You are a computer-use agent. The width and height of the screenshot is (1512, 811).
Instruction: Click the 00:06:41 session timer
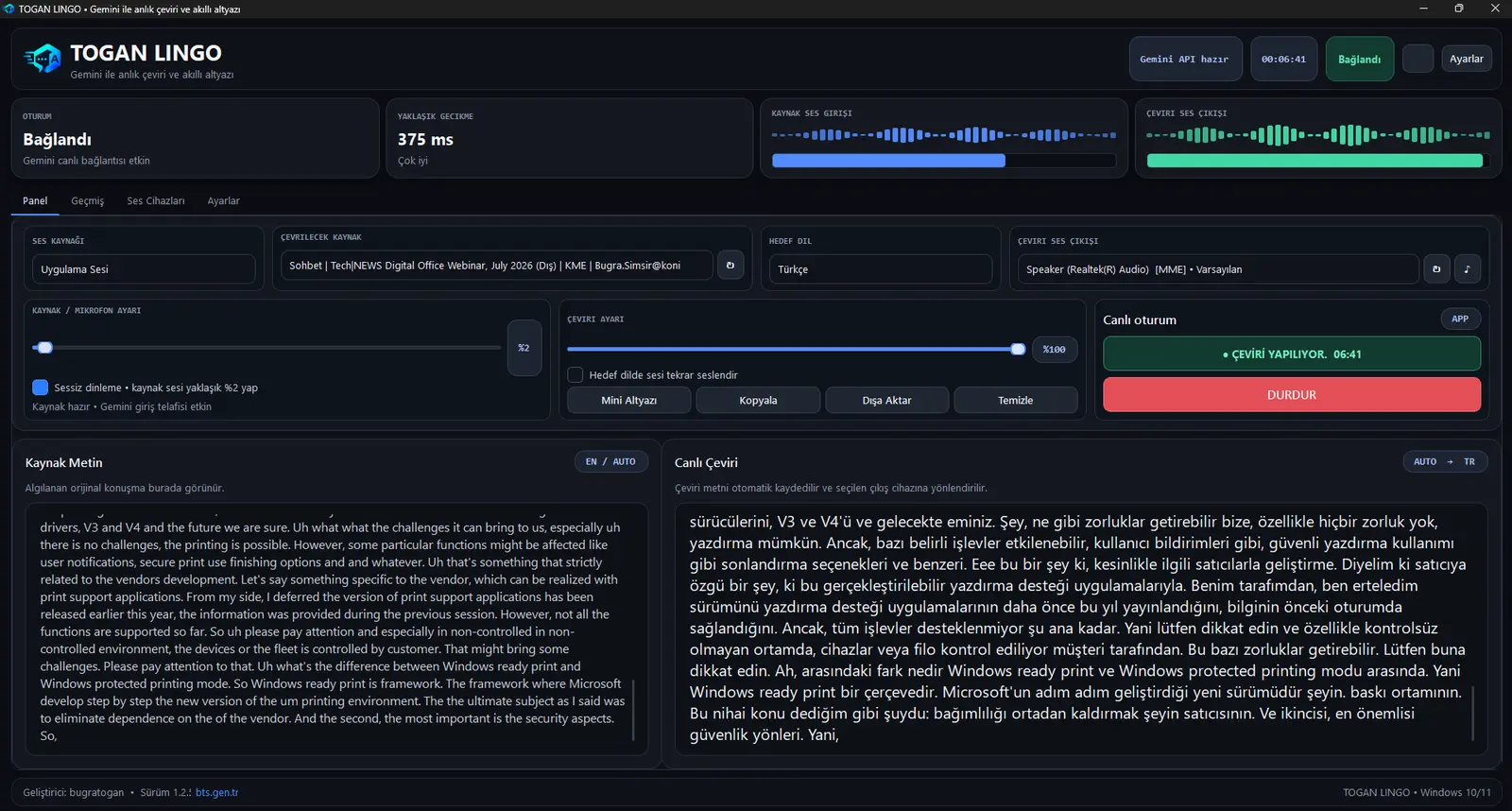point(1283,60)
